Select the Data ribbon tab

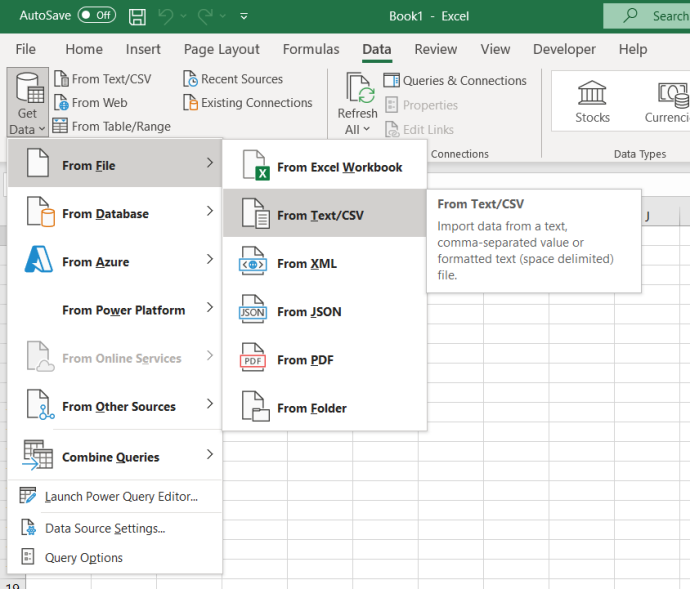(377, 49)
